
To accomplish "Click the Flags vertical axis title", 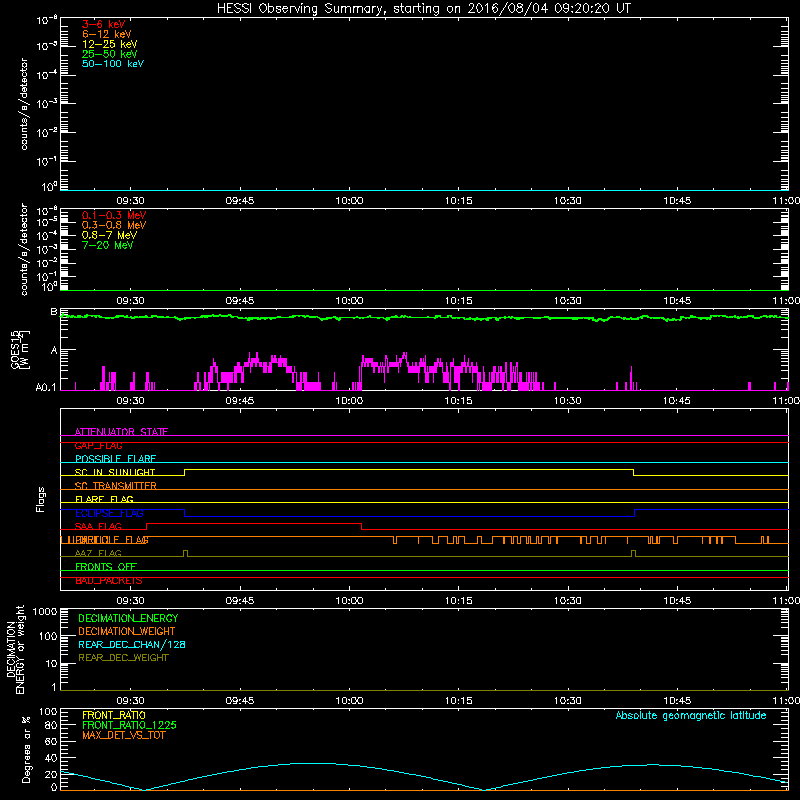I will [41, 499].
